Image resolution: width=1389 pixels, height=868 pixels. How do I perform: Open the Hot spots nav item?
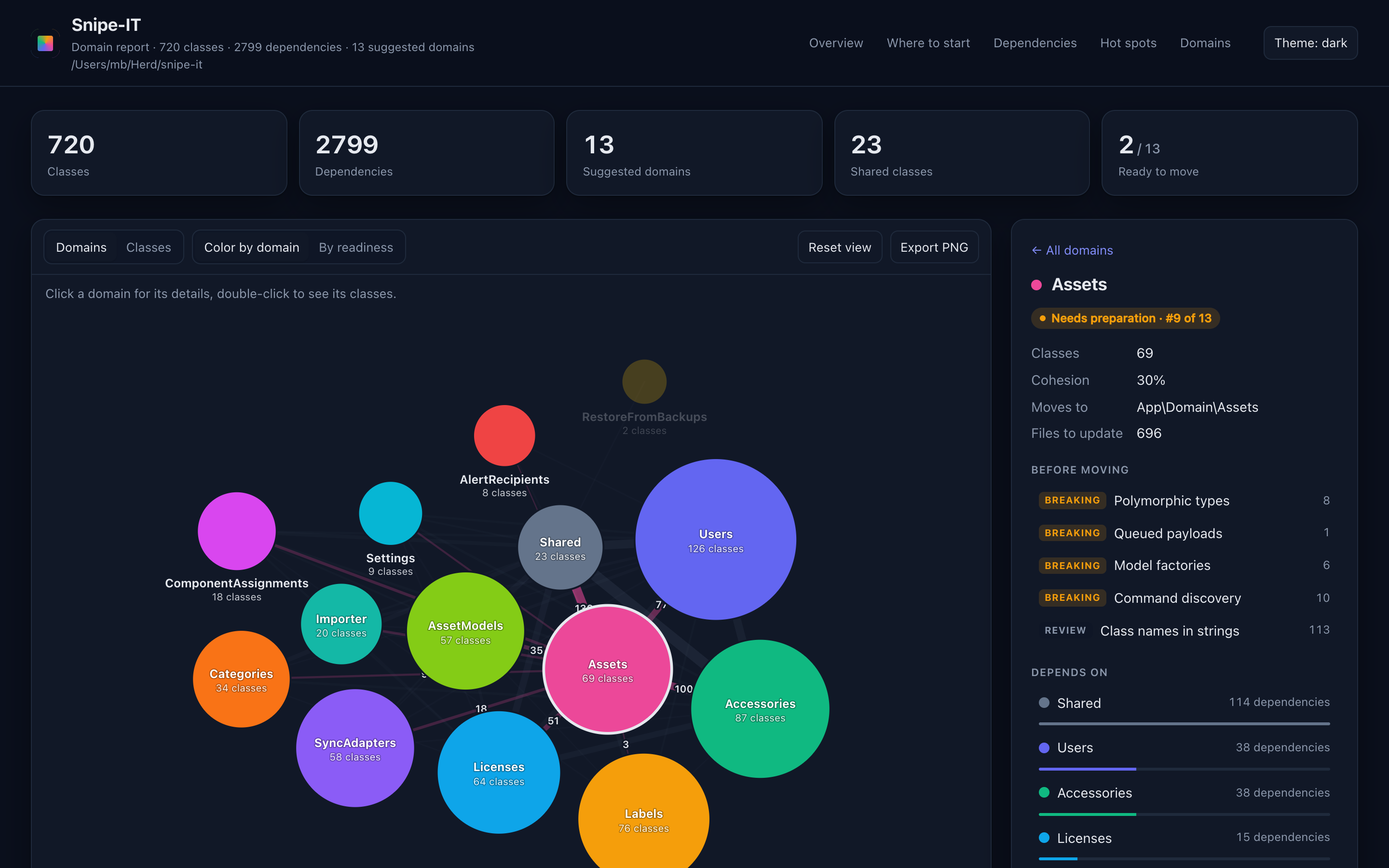pyautogui.click(x=1128, y=43)
